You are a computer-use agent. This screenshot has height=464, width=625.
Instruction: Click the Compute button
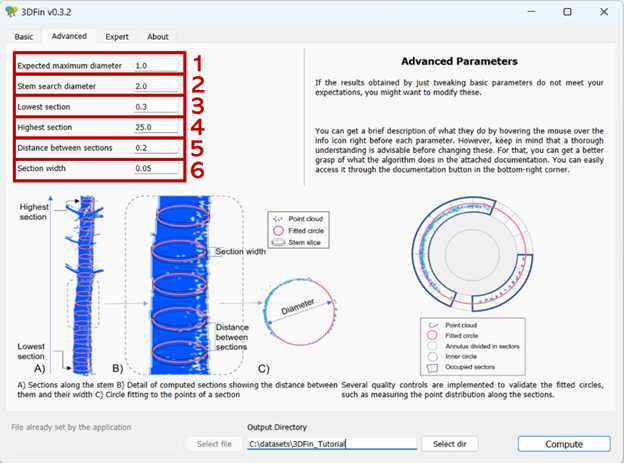tap(564, 444)
